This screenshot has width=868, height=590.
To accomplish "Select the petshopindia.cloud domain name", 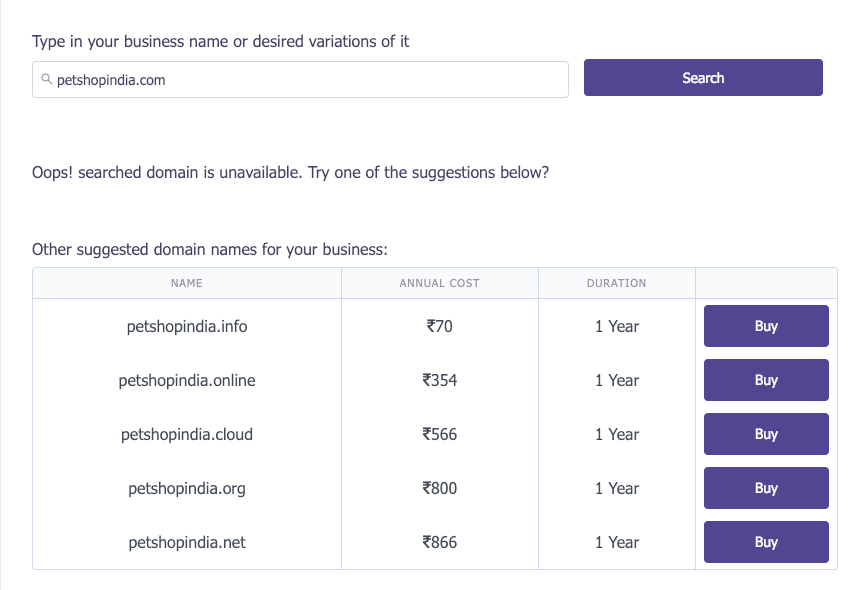I will 187,434.
